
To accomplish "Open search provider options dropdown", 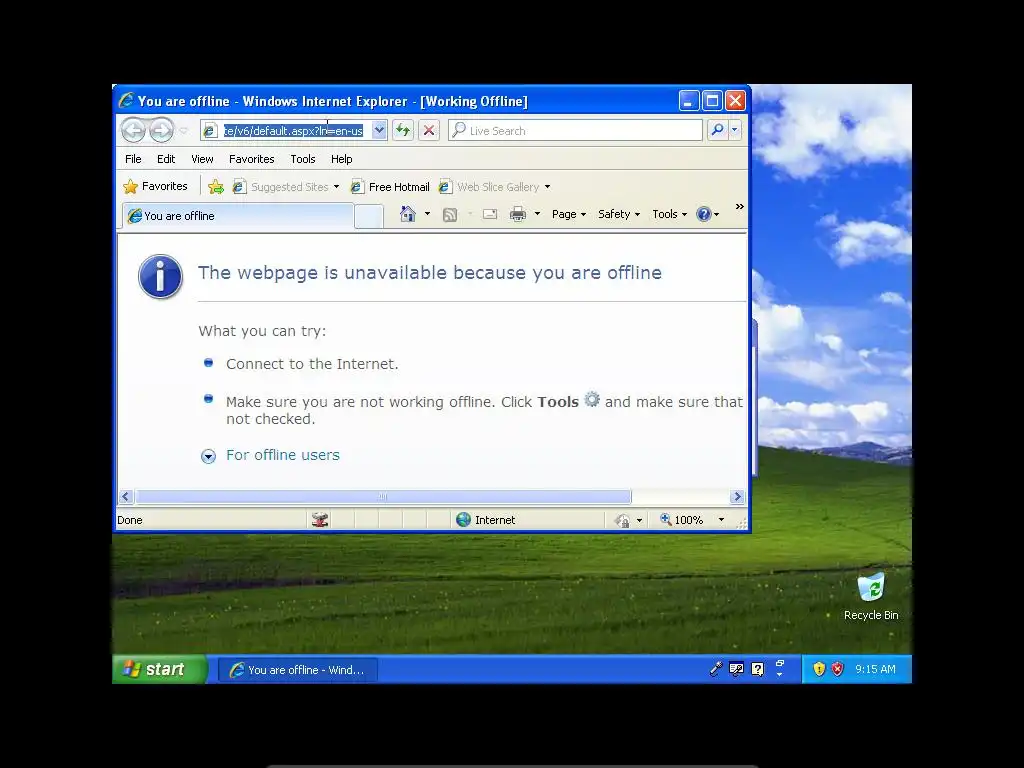I will pyautogui.click(x=735, y=130).
